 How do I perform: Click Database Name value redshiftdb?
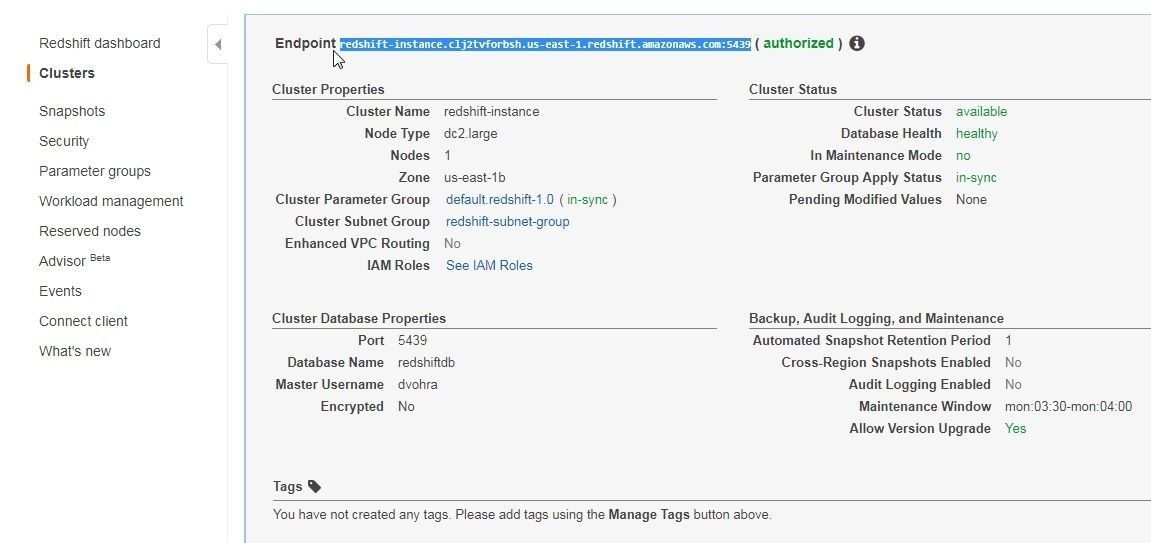[426, 362]
